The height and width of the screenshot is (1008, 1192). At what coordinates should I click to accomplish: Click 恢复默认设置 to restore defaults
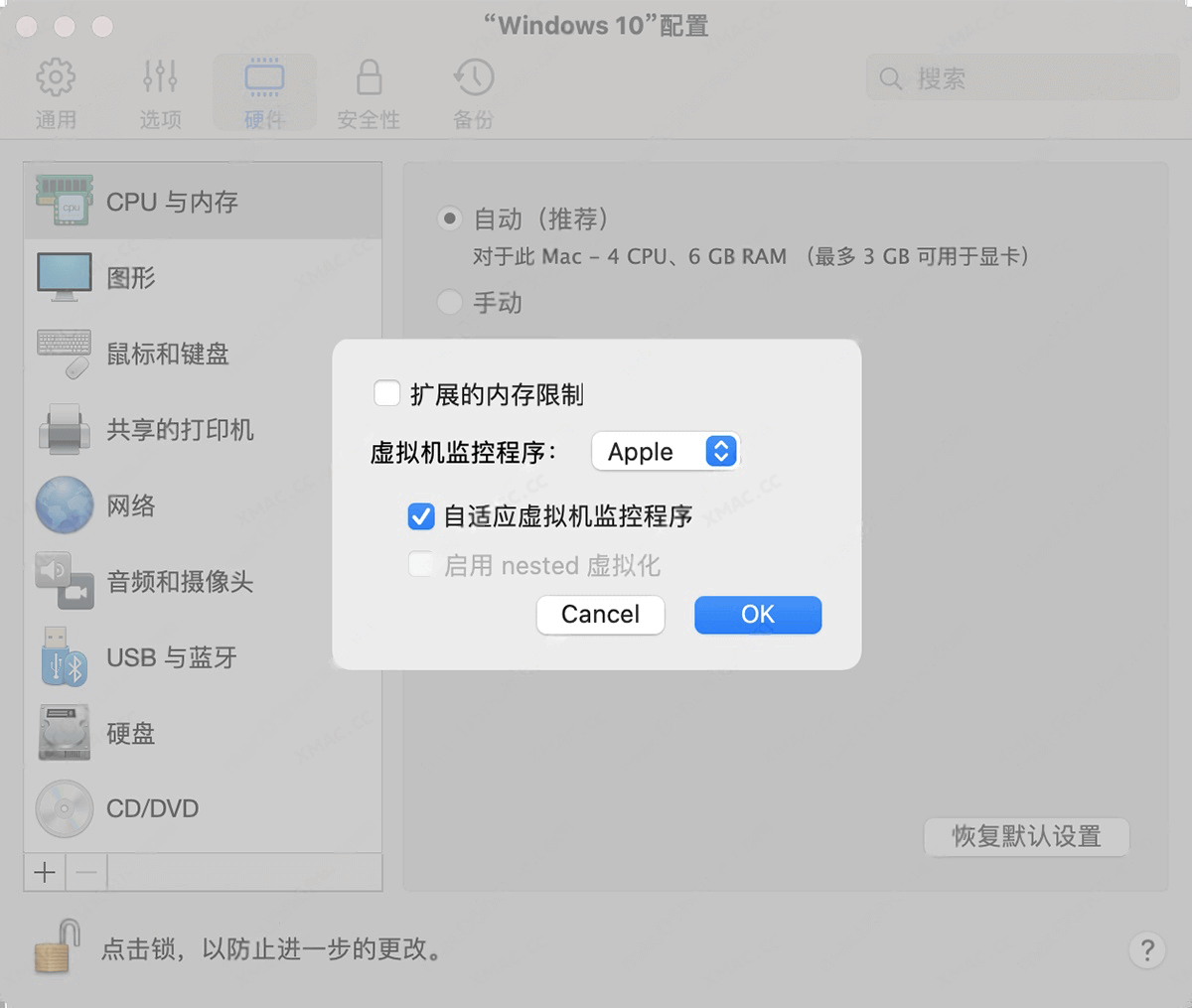coord(1026,837)
